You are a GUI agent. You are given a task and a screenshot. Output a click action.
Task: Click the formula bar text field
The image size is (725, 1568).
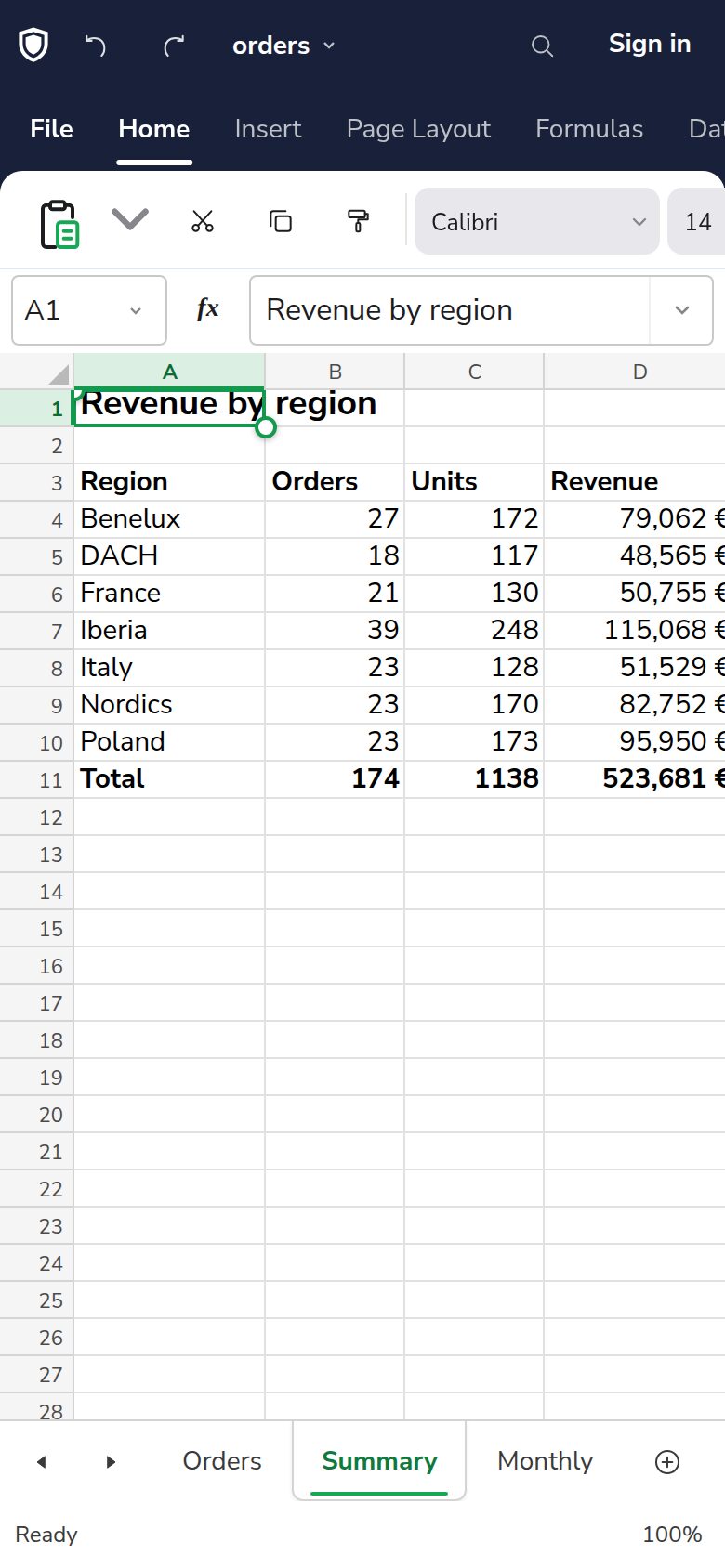(450, 310)
